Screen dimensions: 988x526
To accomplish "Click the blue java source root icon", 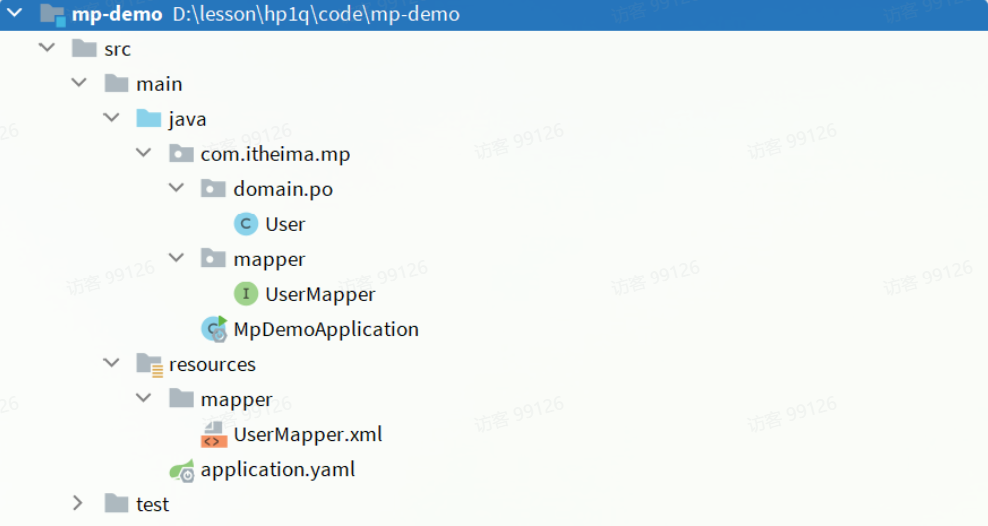I will (x=149, y=118).
